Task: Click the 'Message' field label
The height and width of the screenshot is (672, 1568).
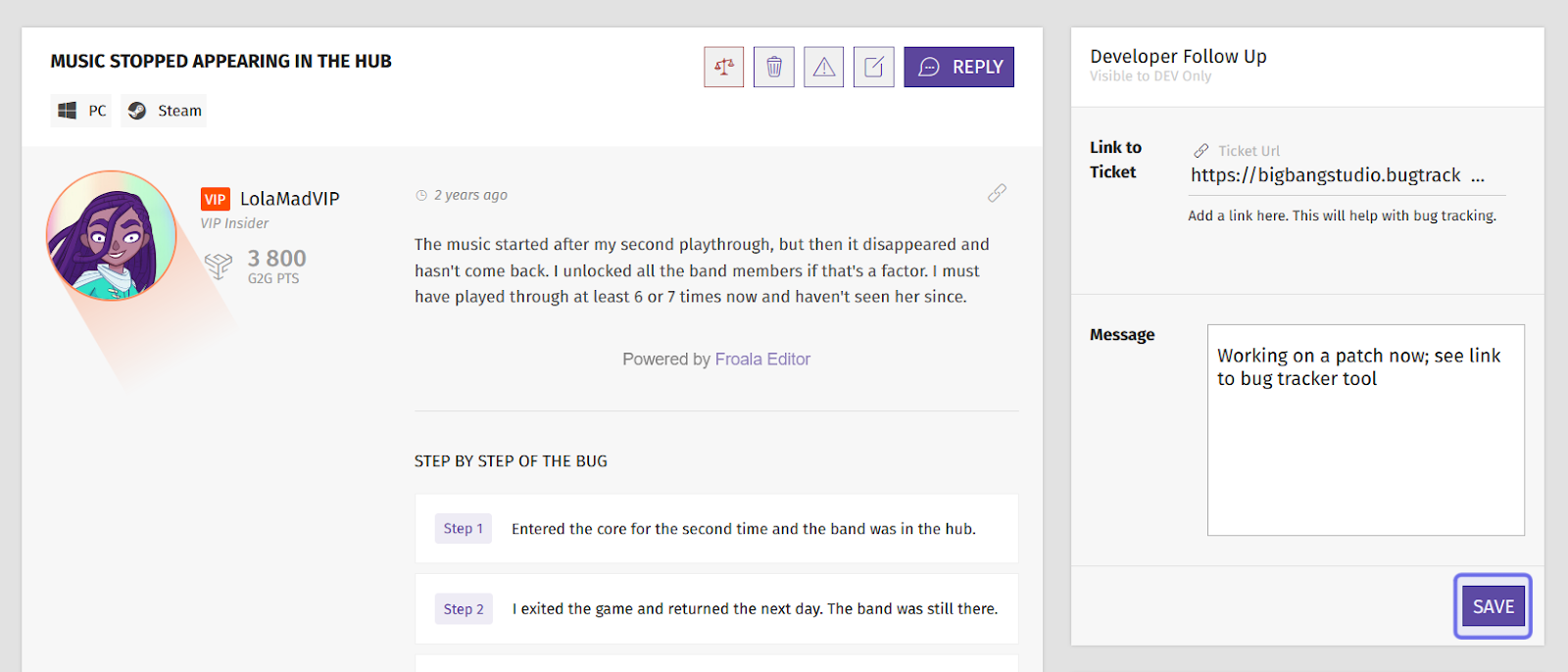Action: tap(1122, 335)
